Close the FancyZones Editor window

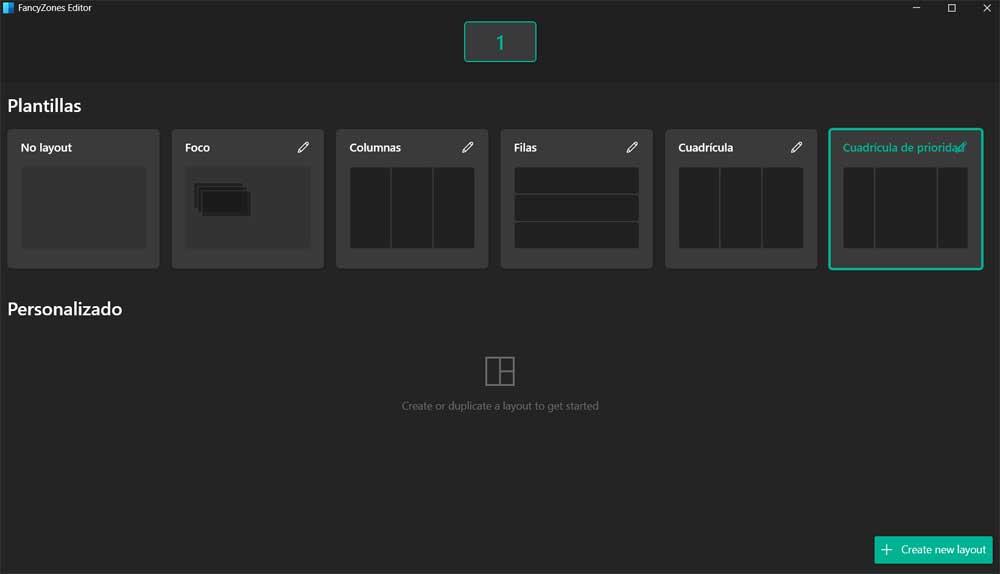[x=987, y=8]
